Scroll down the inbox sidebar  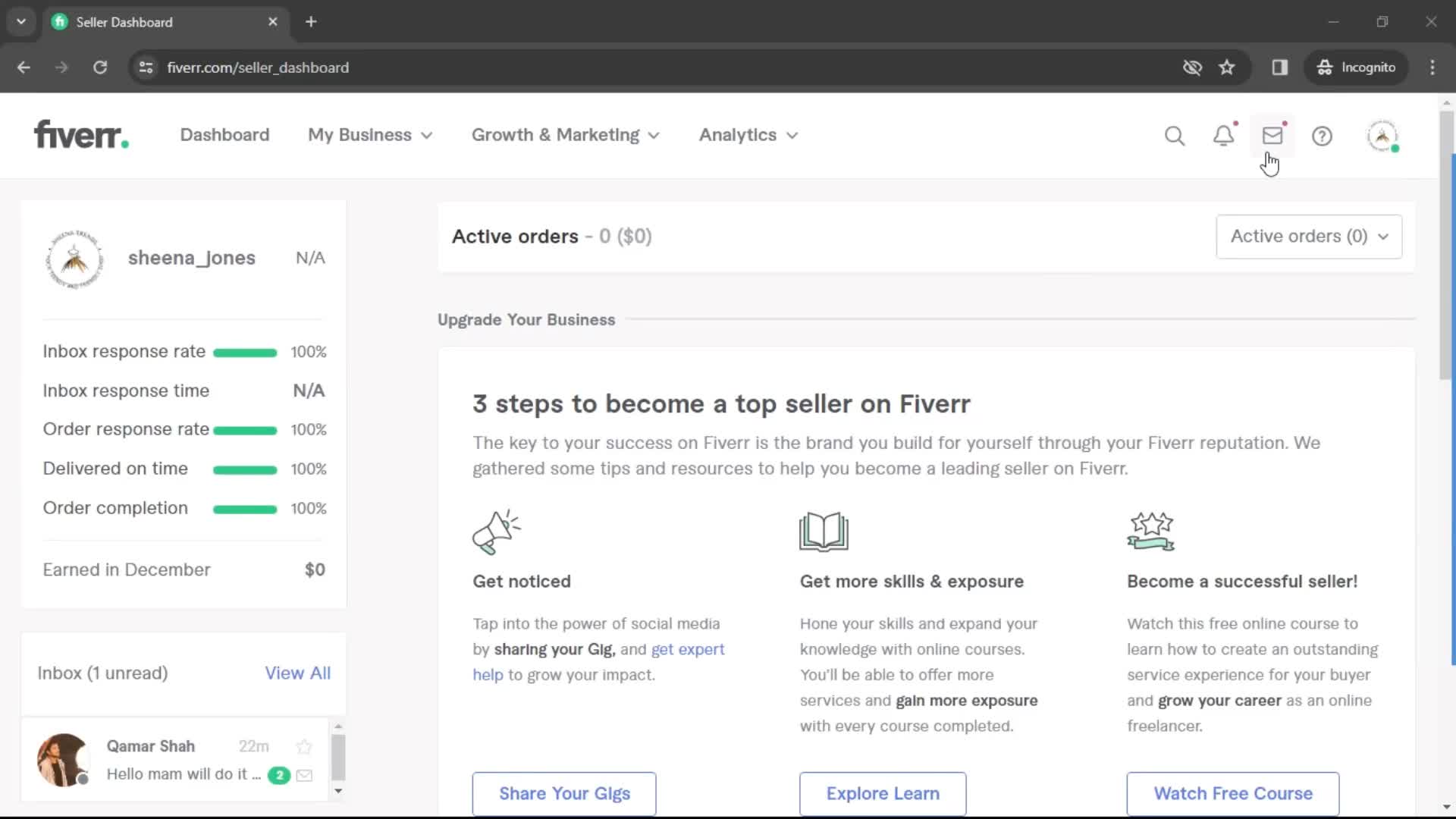point(338,791)
